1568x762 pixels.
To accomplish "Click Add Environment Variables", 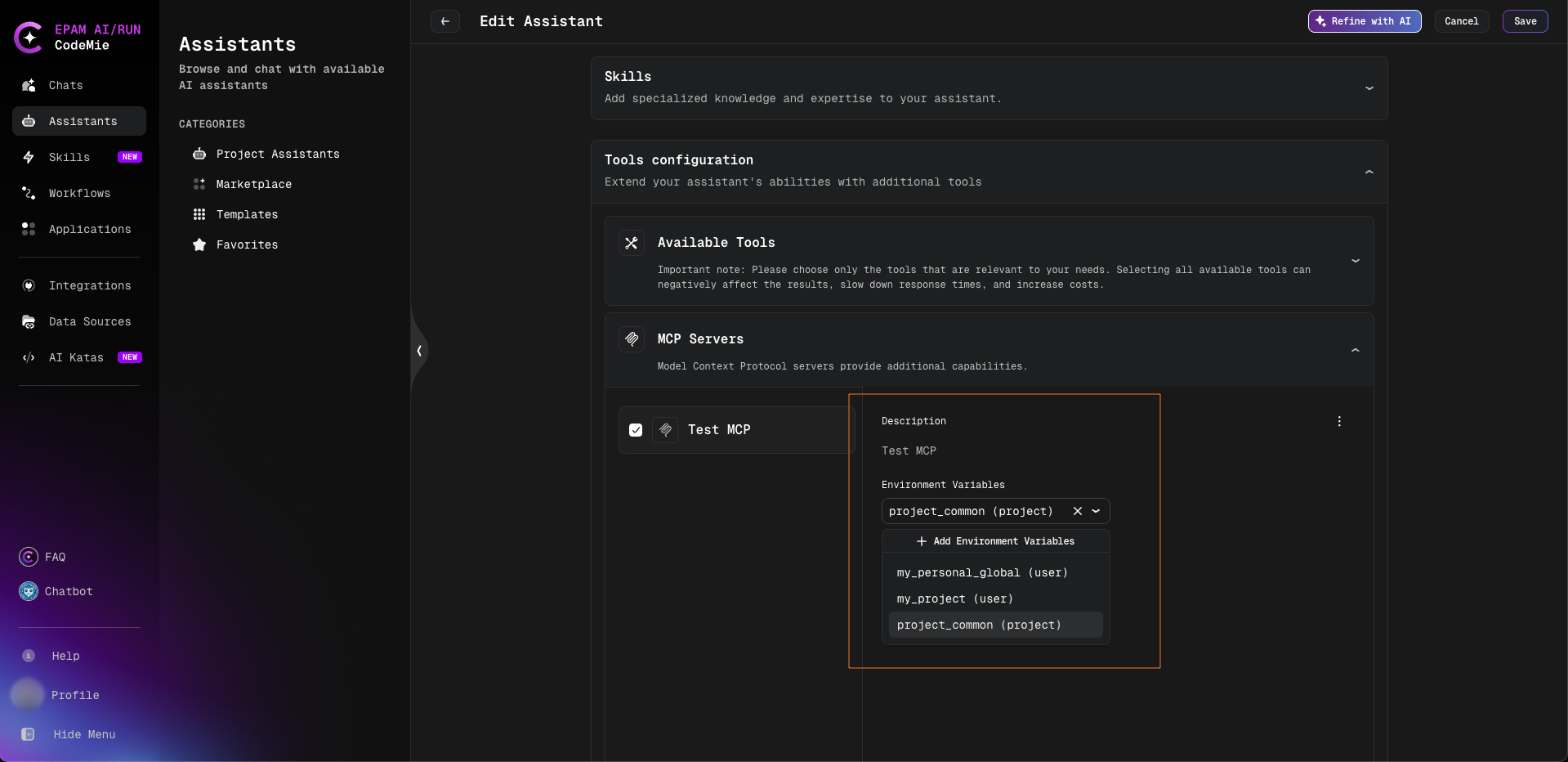I will [x=995, y=541].
